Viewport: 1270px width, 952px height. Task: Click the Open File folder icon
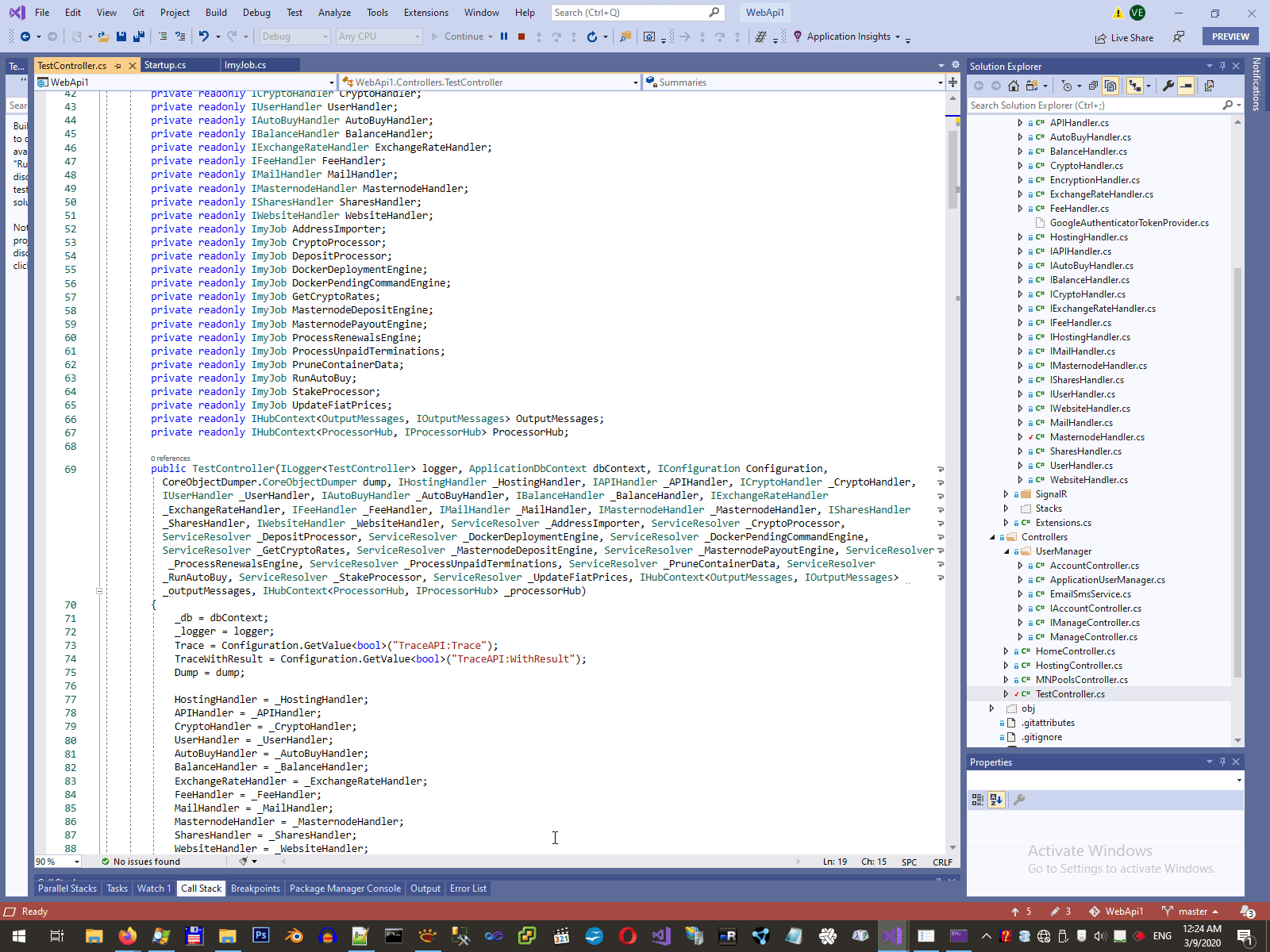click(103, 36)
